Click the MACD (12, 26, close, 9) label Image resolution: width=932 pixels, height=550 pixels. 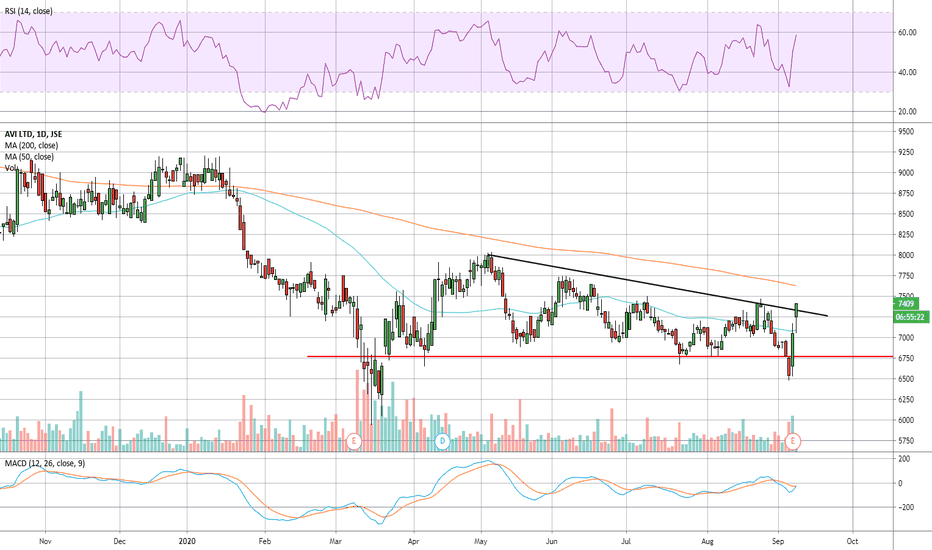[x=45, y=463]
